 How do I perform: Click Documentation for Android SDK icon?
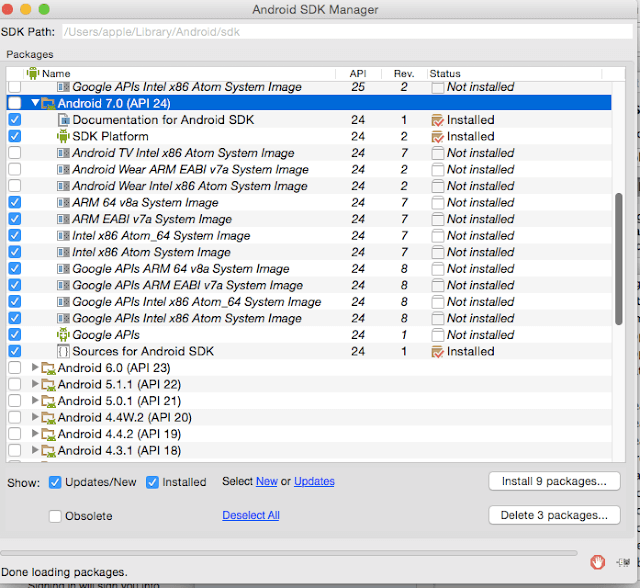tap(63, 120)
